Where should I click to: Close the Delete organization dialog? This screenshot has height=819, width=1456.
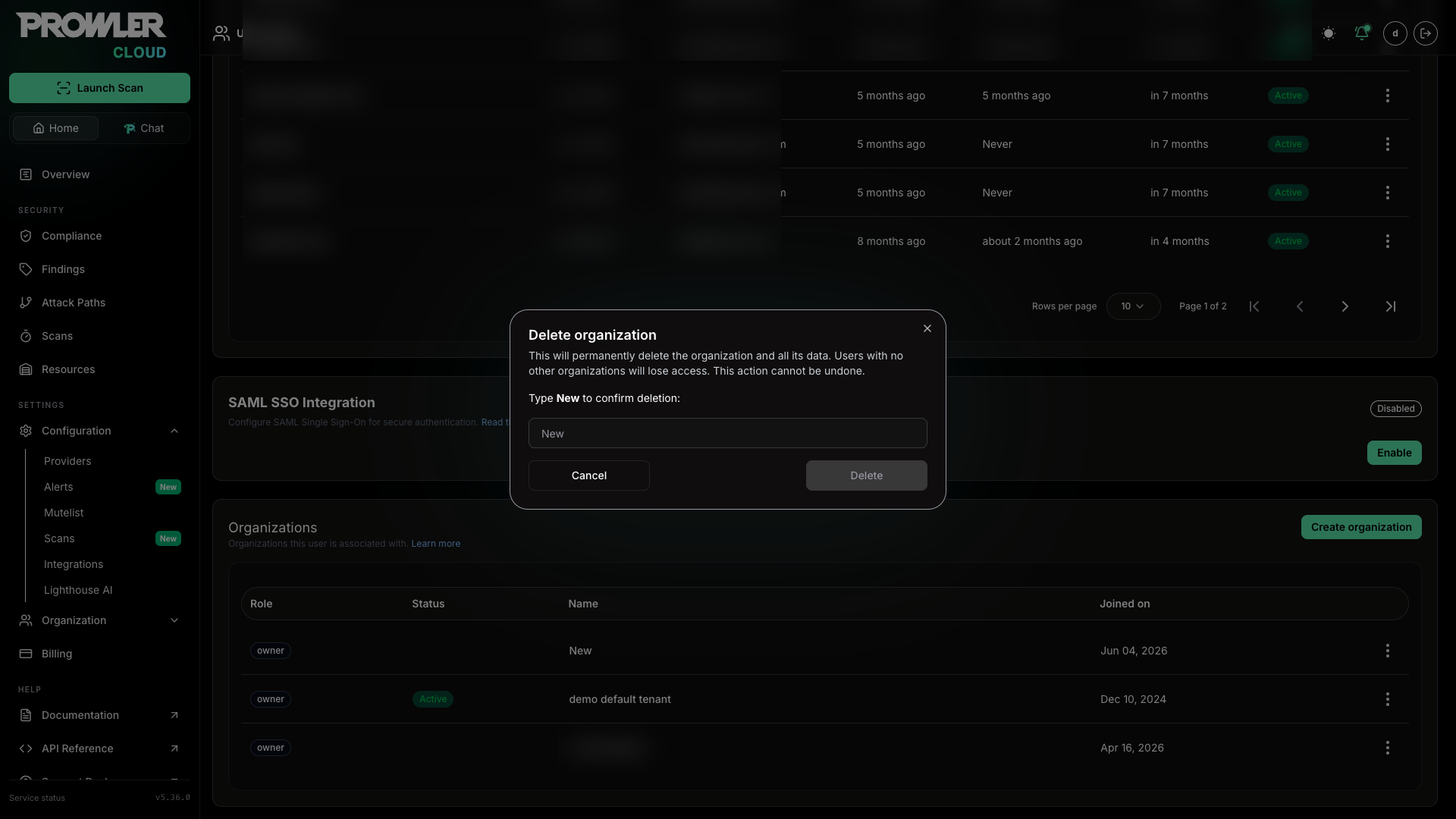[x=927, y=328]
